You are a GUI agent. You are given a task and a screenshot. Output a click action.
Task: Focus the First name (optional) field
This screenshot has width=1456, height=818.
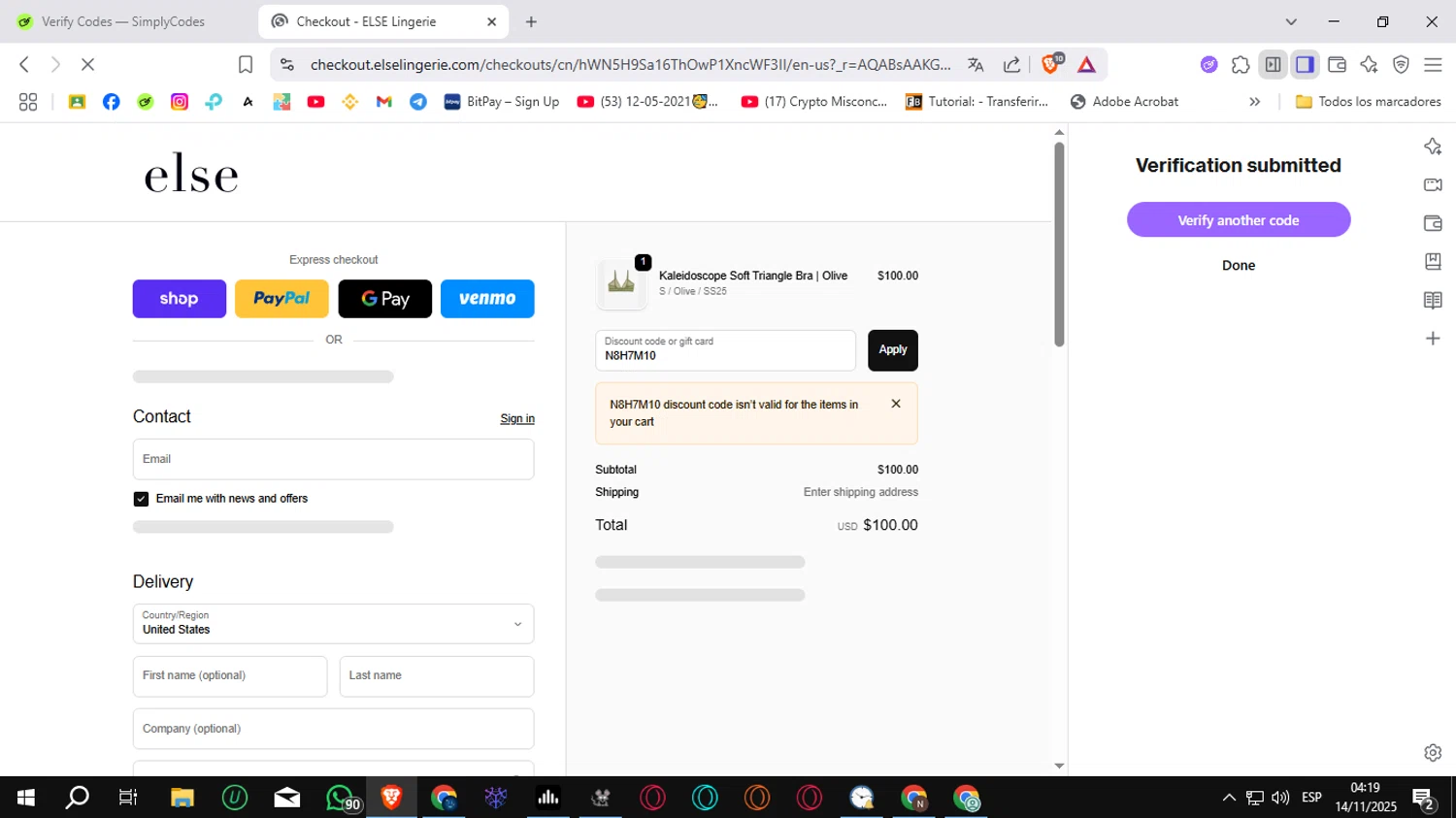pyautogui.click(x=230, y=676)
